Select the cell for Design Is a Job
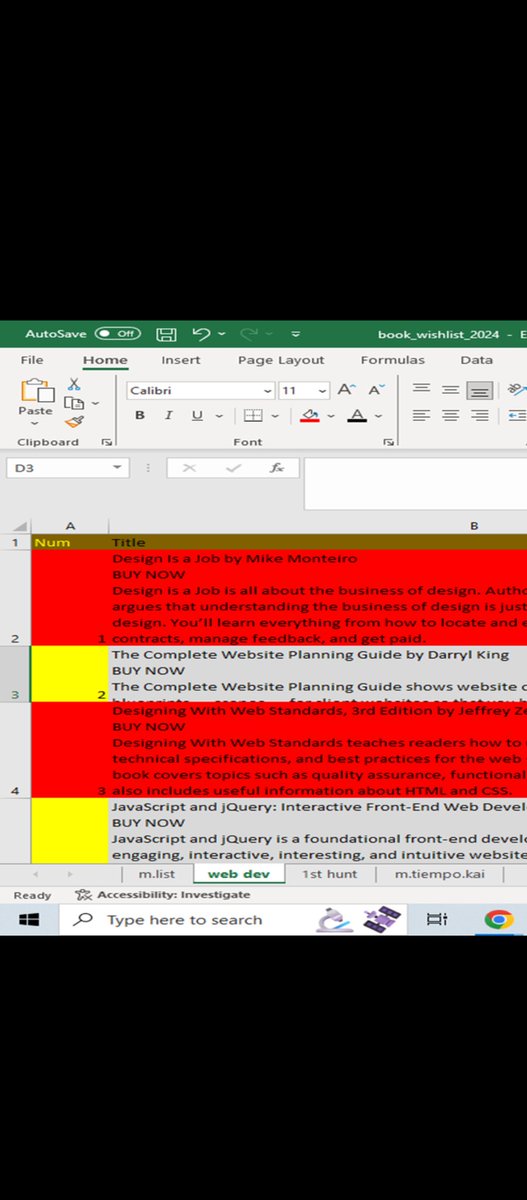The image size is (527, 1200). (318, 598)
